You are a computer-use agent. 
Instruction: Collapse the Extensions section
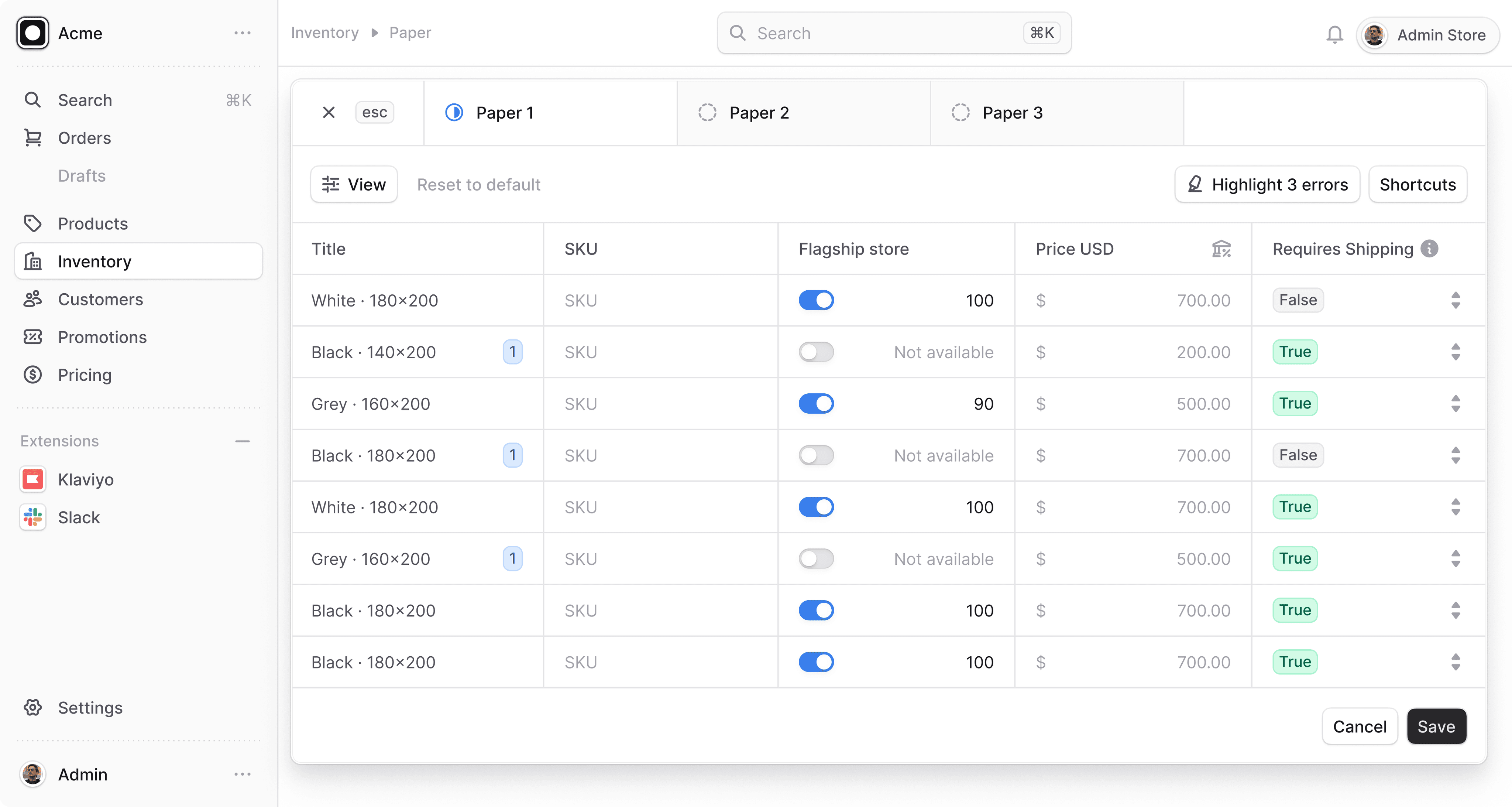(x=243, y=441)
